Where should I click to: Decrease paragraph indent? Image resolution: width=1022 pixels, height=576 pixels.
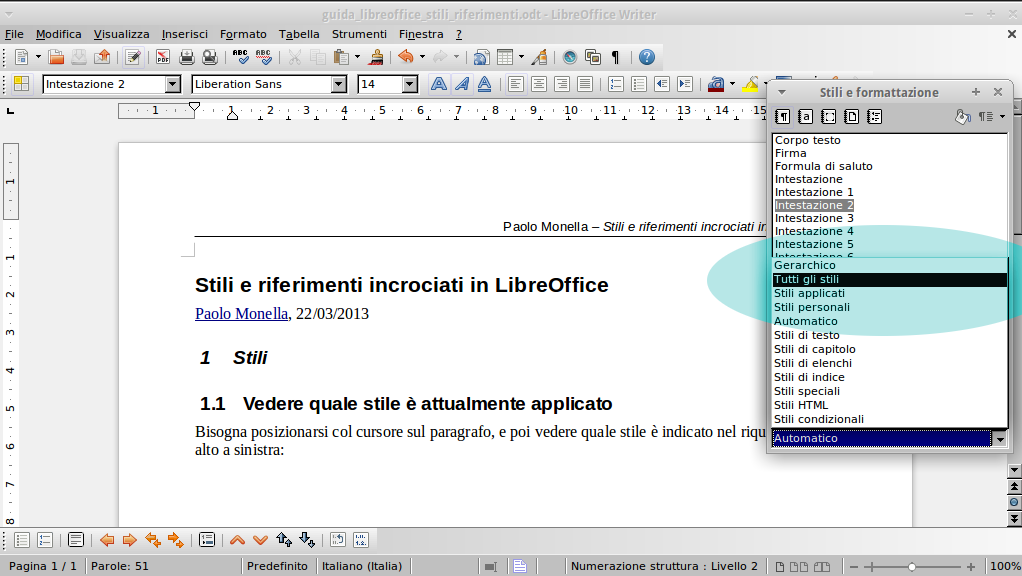pos(662,84)
